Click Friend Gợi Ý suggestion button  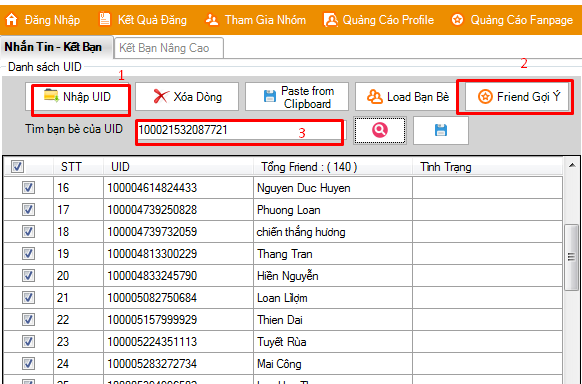(517, 97)
